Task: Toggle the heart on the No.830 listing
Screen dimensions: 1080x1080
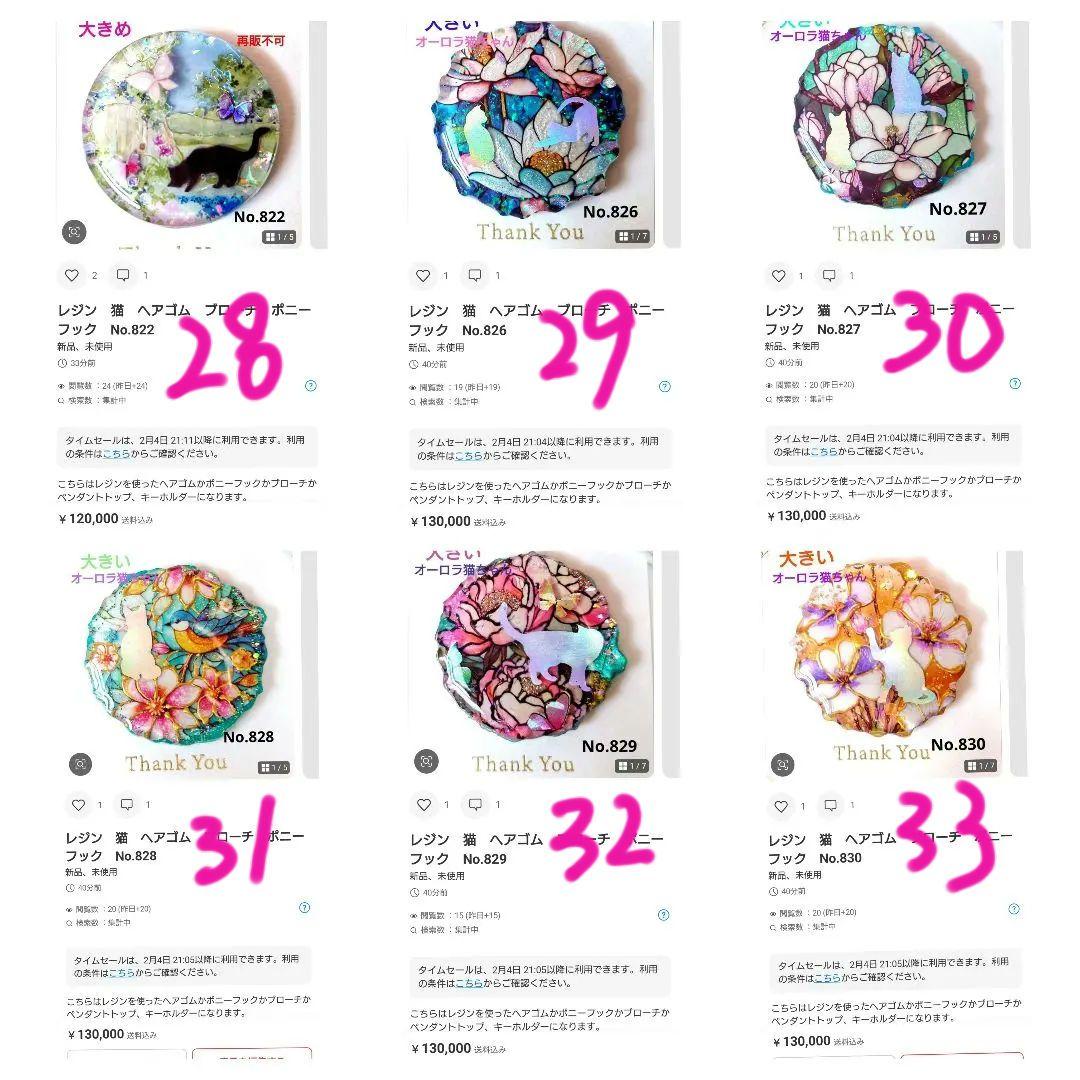Action: tap(781, 806)
